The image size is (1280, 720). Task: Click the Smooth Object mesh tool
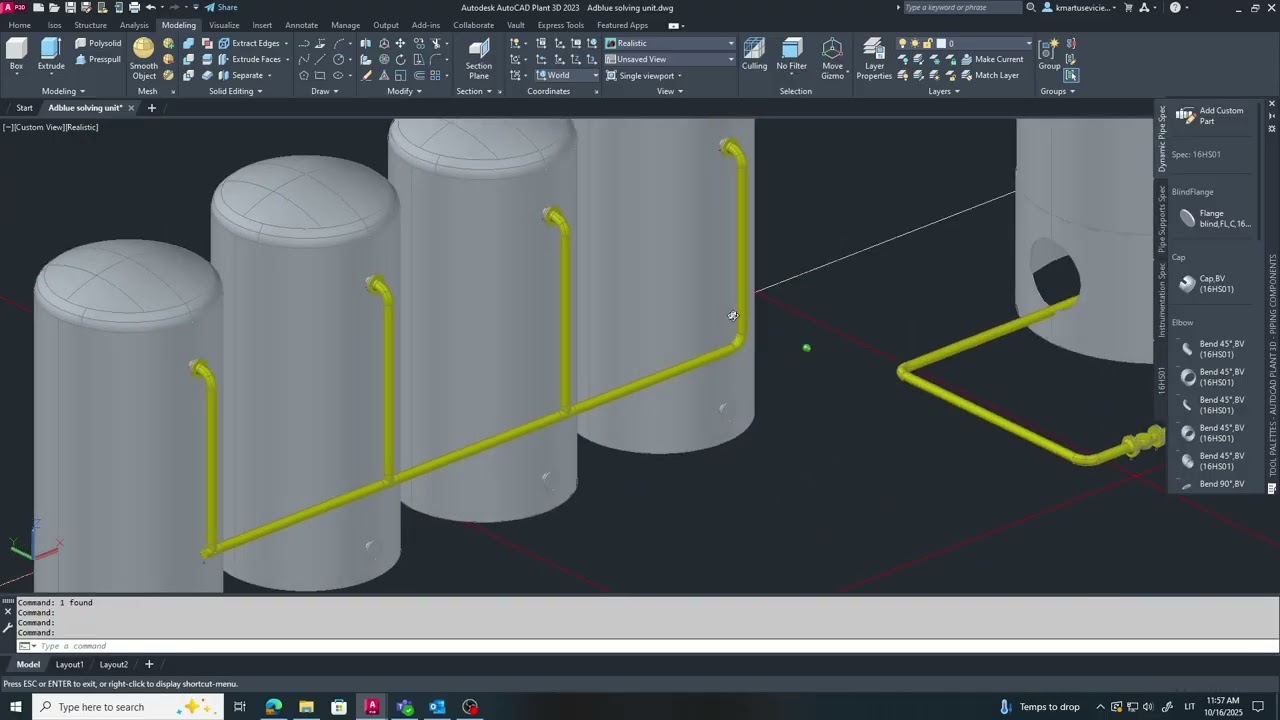coord(144,59)
